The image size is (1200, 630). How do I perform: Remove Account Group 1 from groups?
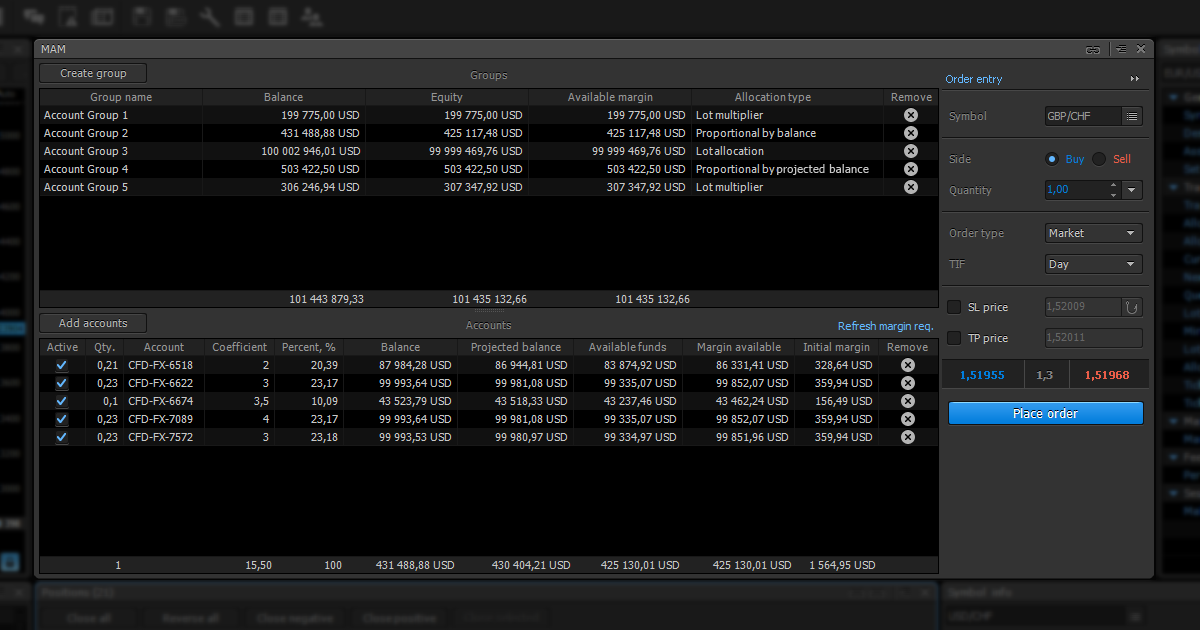pos(910,115)
